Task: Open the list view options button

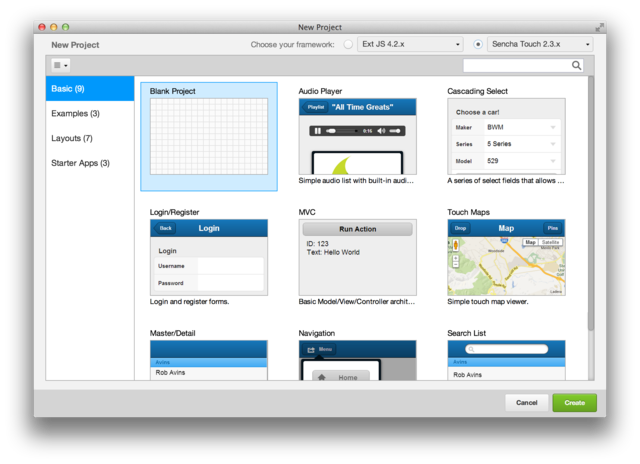Action: [61, 65]
